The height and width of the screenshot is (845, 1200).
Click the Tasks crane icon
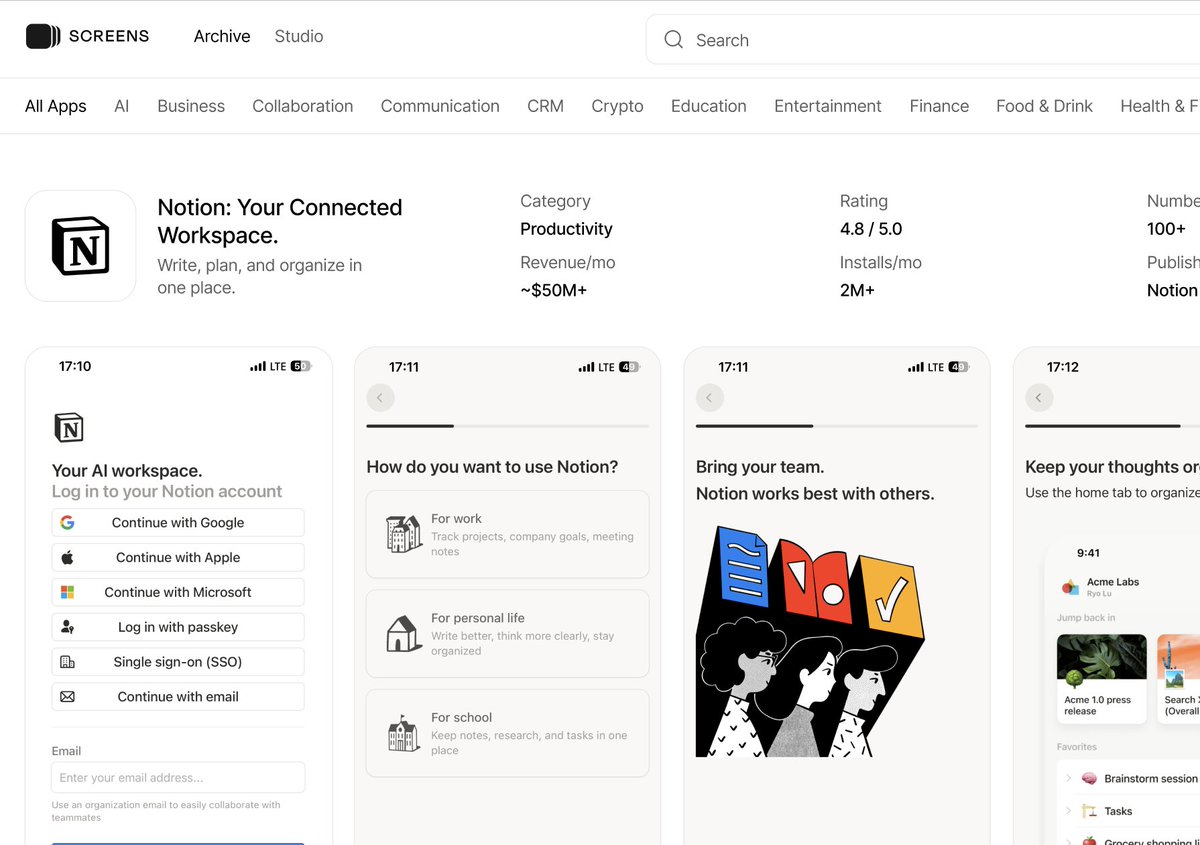tap(1089, 811)
